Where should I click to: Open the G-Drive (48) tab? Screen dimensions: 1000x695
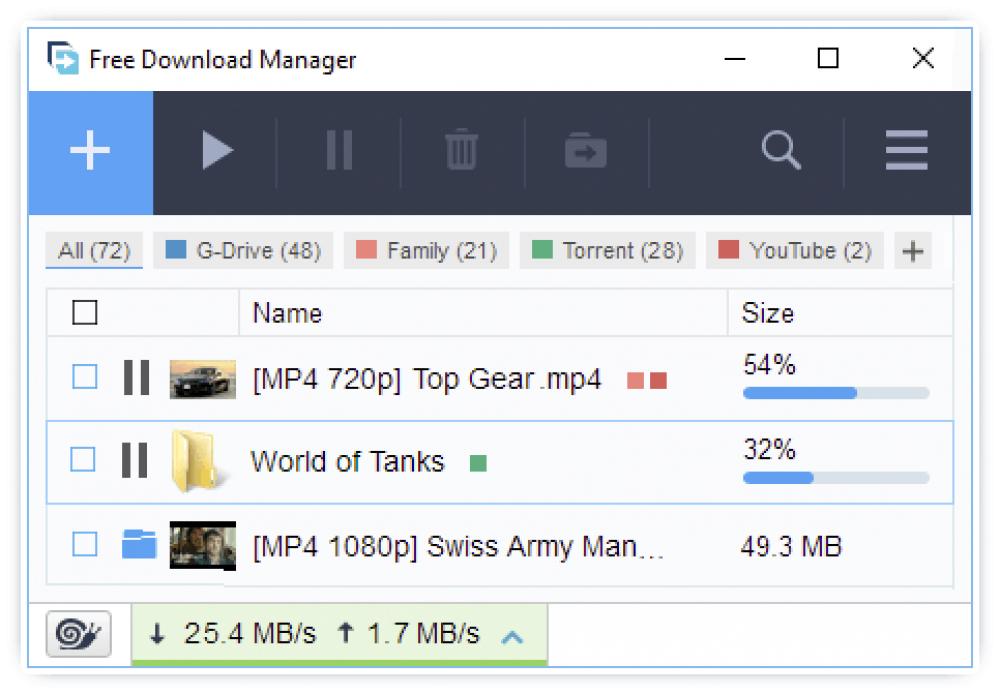click(242, 250)
